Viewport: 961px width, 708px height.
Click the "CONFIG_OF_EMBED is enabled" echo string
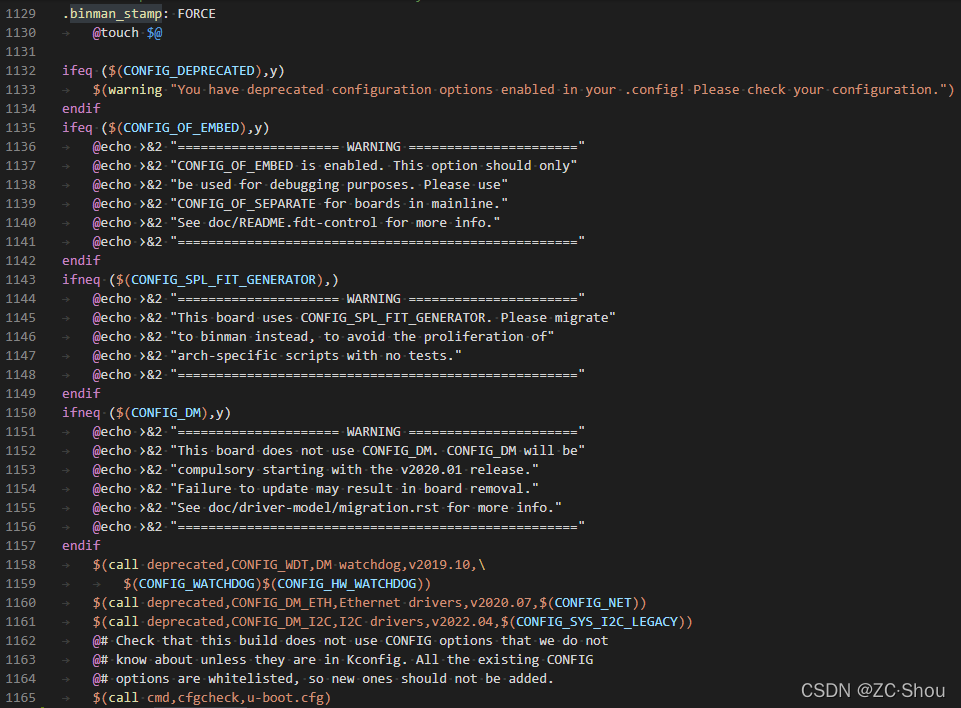tap(374, 166)
